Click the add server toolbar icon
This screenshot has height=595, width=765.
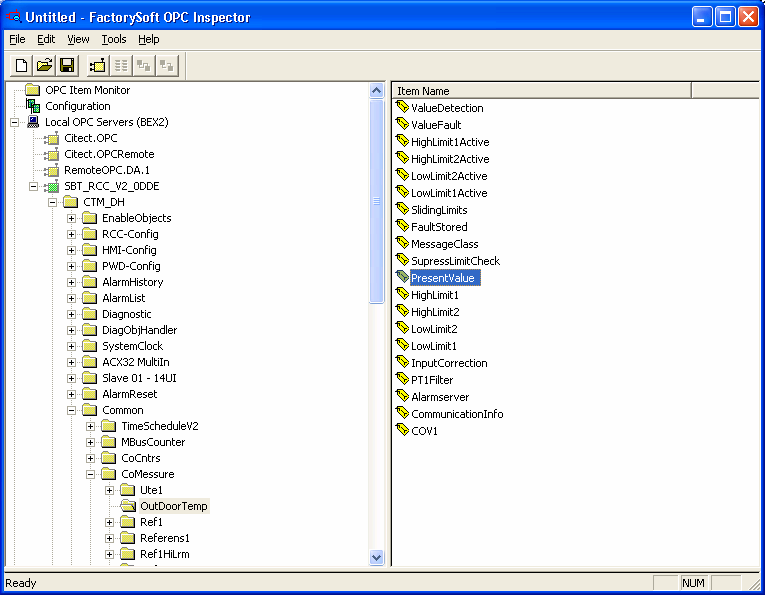point(98,65)
